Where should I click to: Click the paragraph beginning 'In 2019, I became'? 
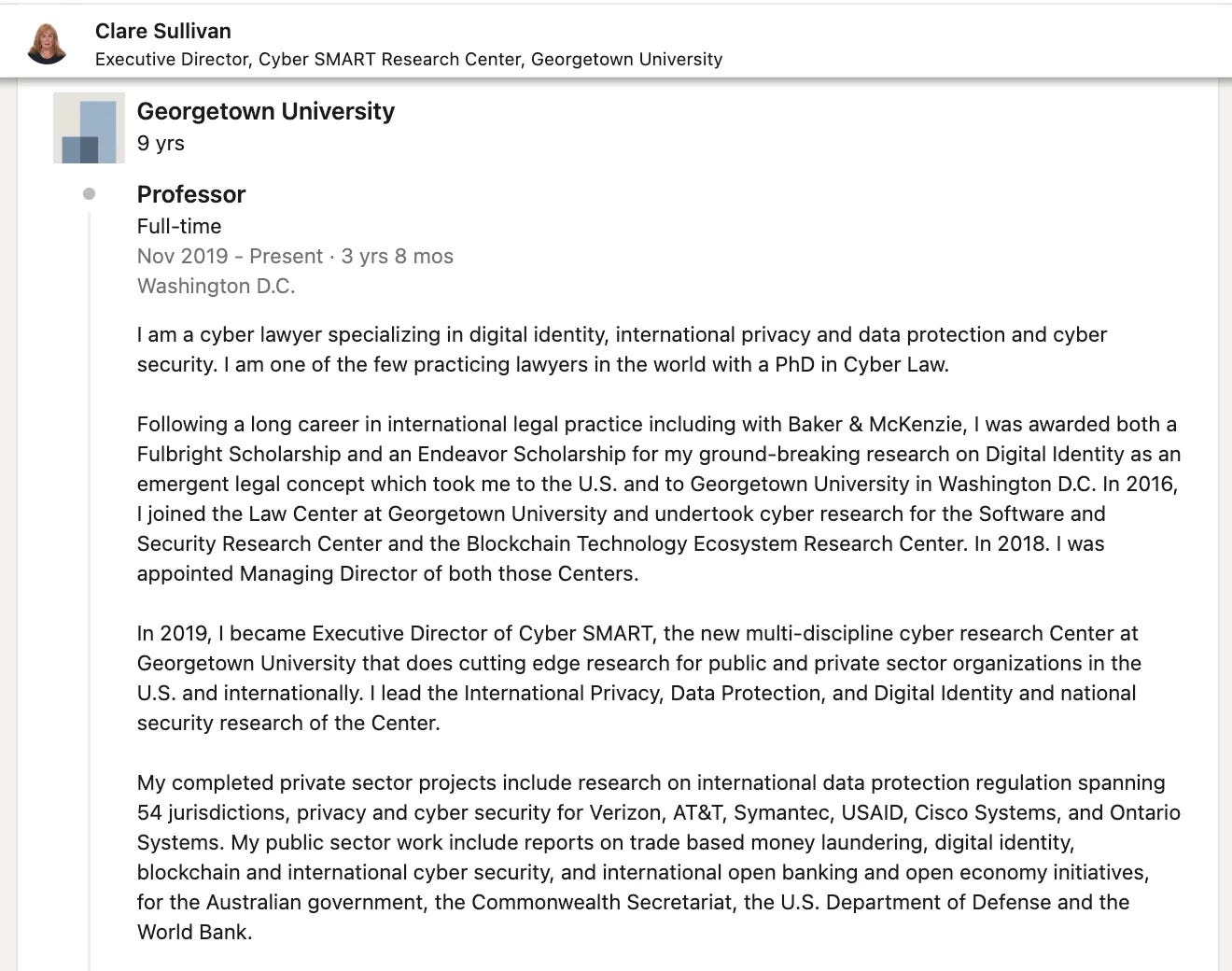tap(639, 678)
